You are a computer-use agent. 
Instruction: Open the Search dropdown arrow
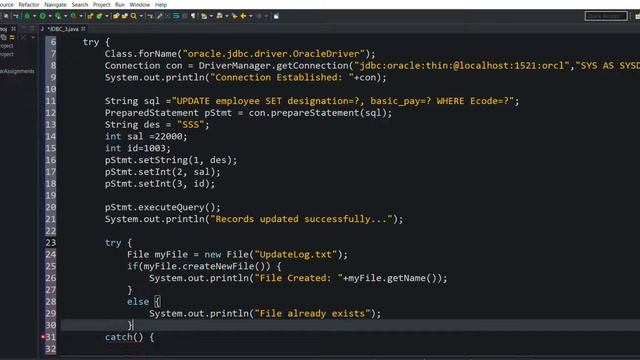pos(141,16)
